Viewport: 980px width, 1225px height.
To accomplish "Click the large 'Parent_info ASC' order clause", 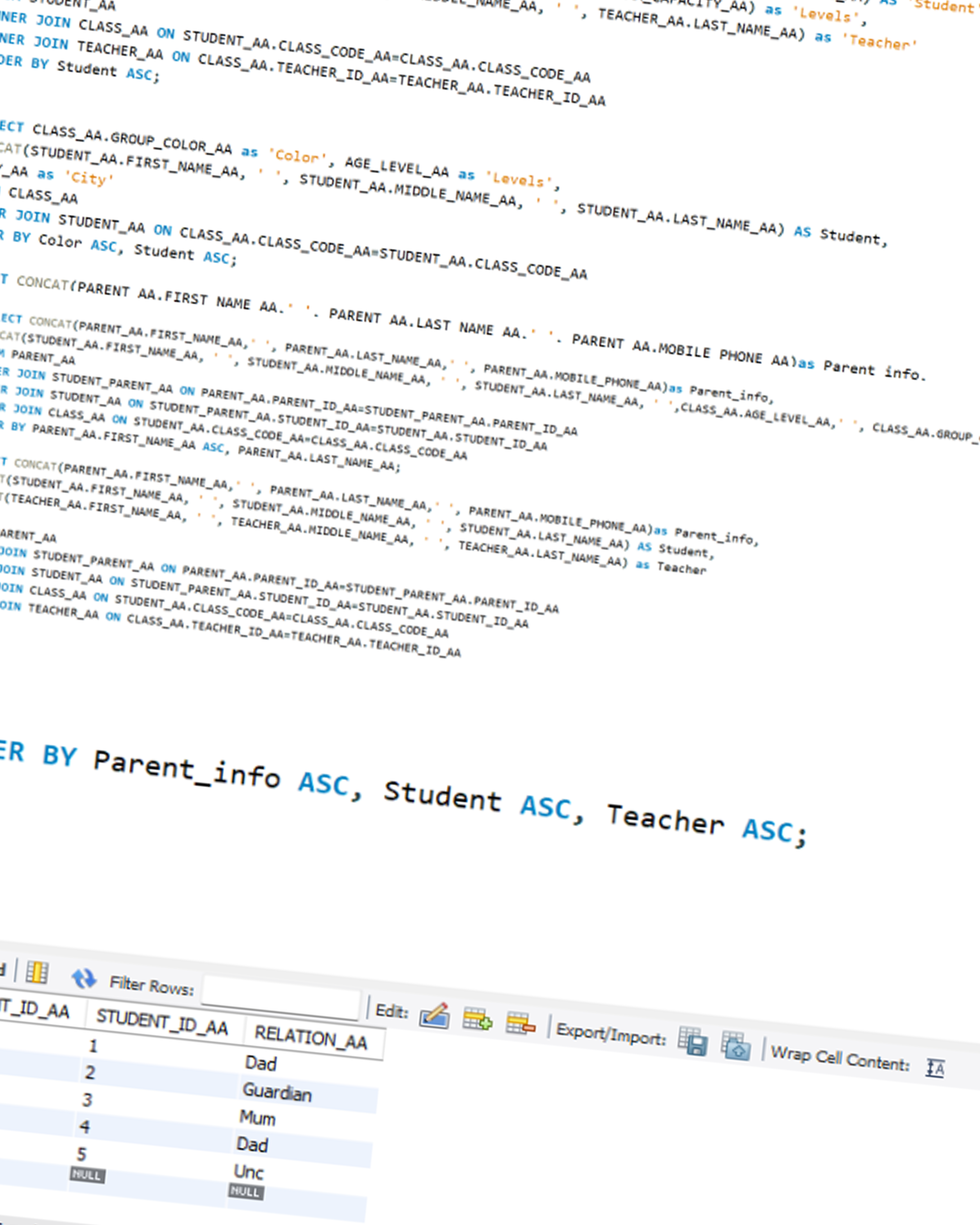I will coord(222,773).
